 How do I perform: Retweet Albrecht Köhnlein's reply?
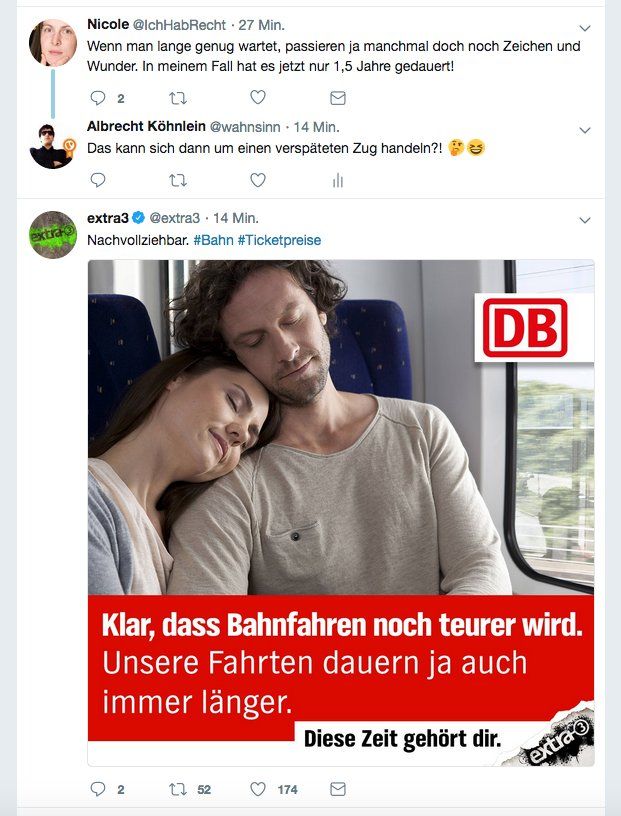click(x=178, y=180)
